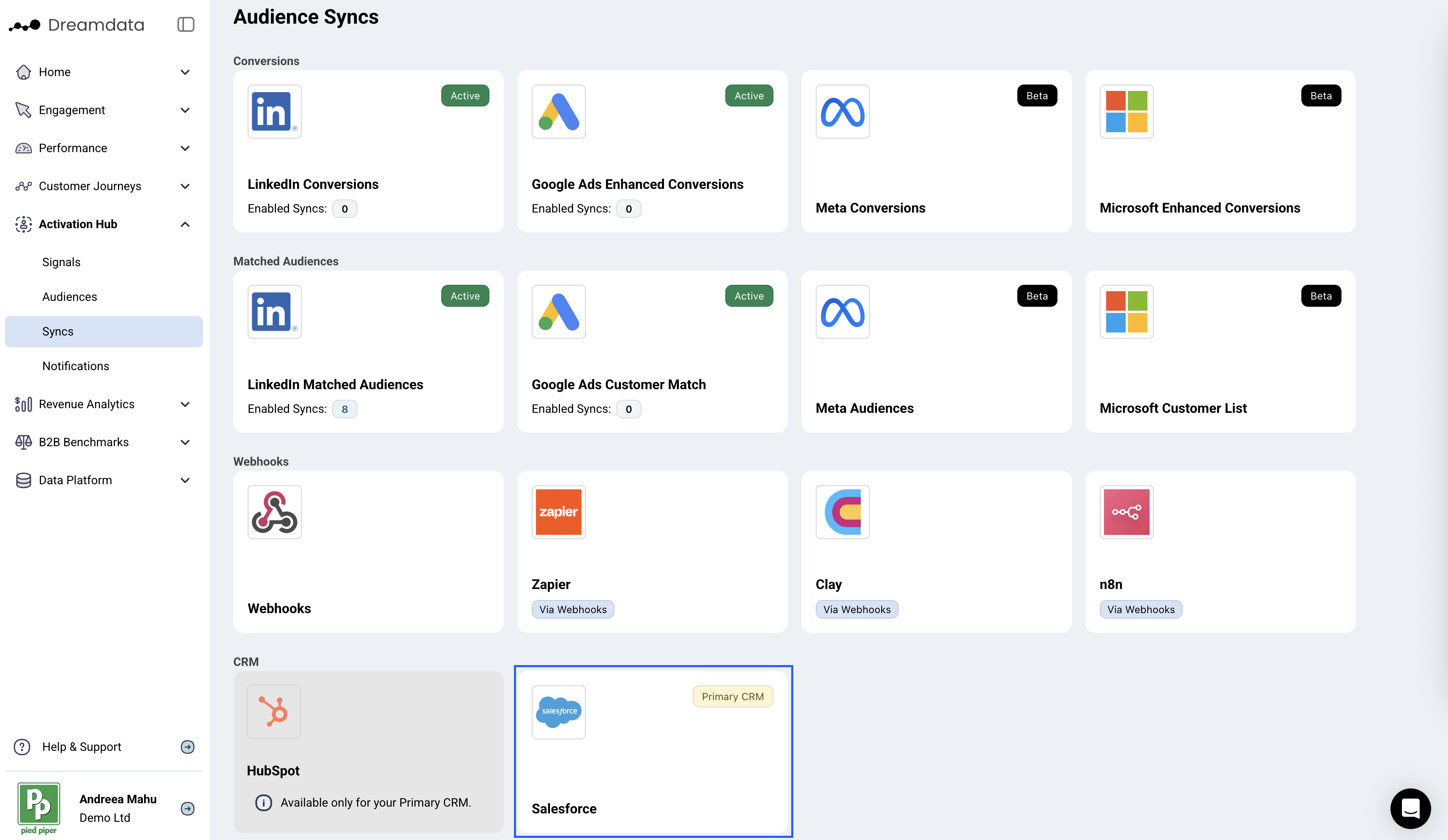This screenshot has width=1448, height=840.
Task: Click the Microsoft Customer List logo
Action: pyautogui.click(x=1126, y=312)
